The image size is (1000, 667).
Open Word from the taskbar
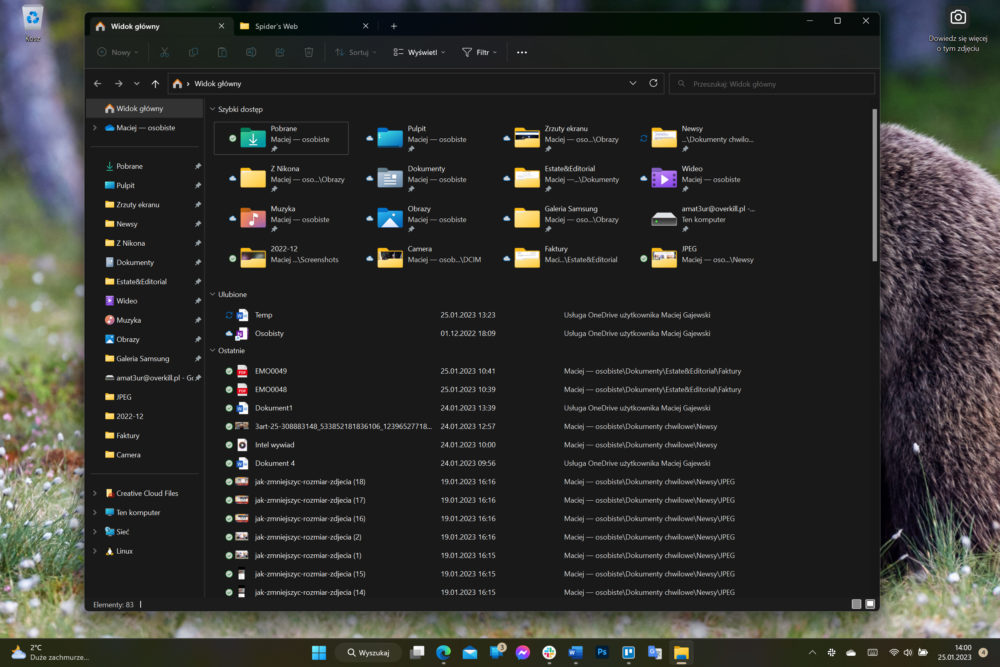pos(575,652)
